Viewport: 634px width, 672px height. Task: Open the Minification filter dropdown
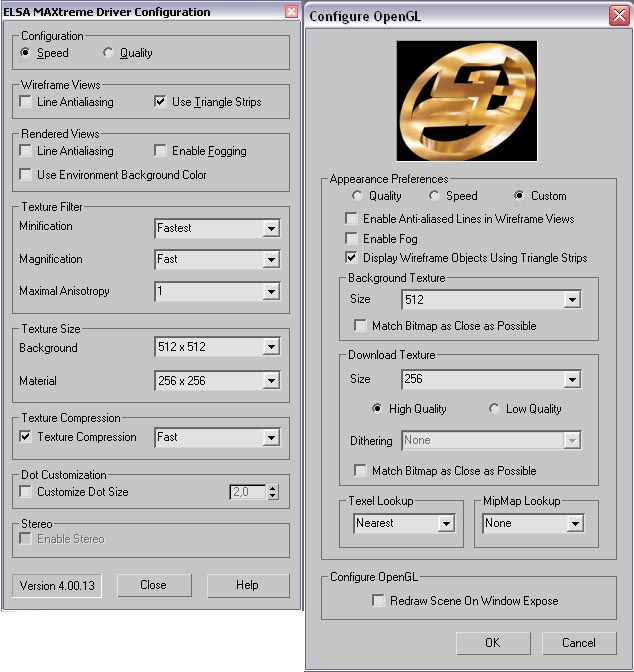(x=217, y=228)
